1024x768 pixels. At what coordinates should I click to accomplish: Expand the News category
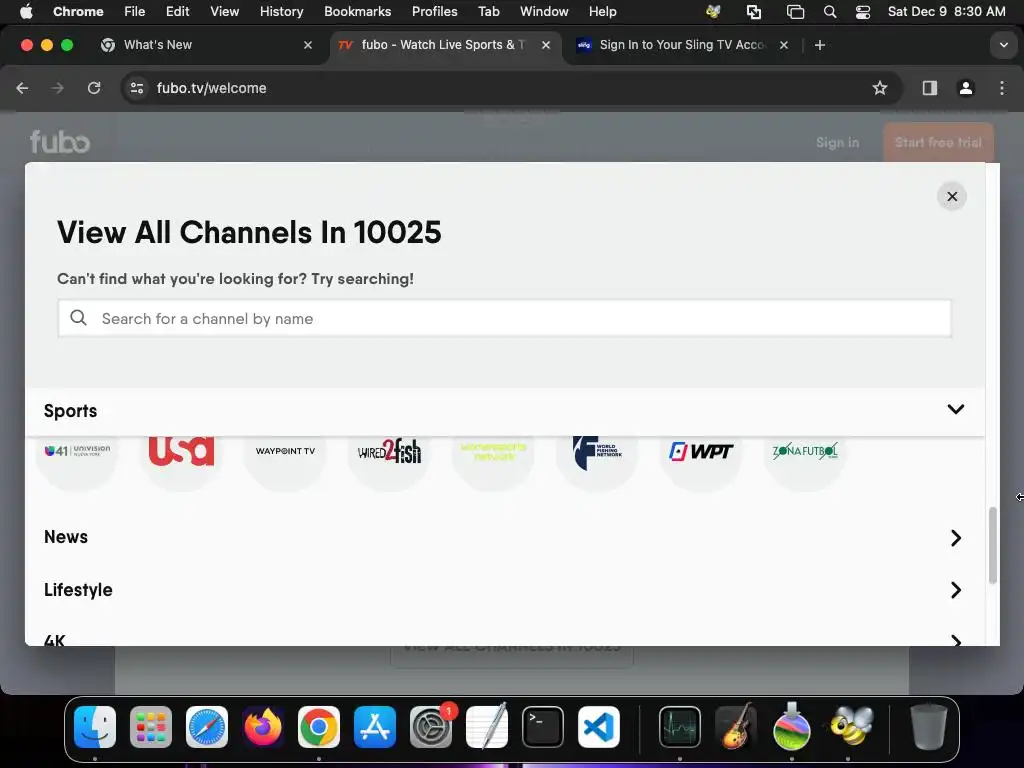[x=955, y=537]
